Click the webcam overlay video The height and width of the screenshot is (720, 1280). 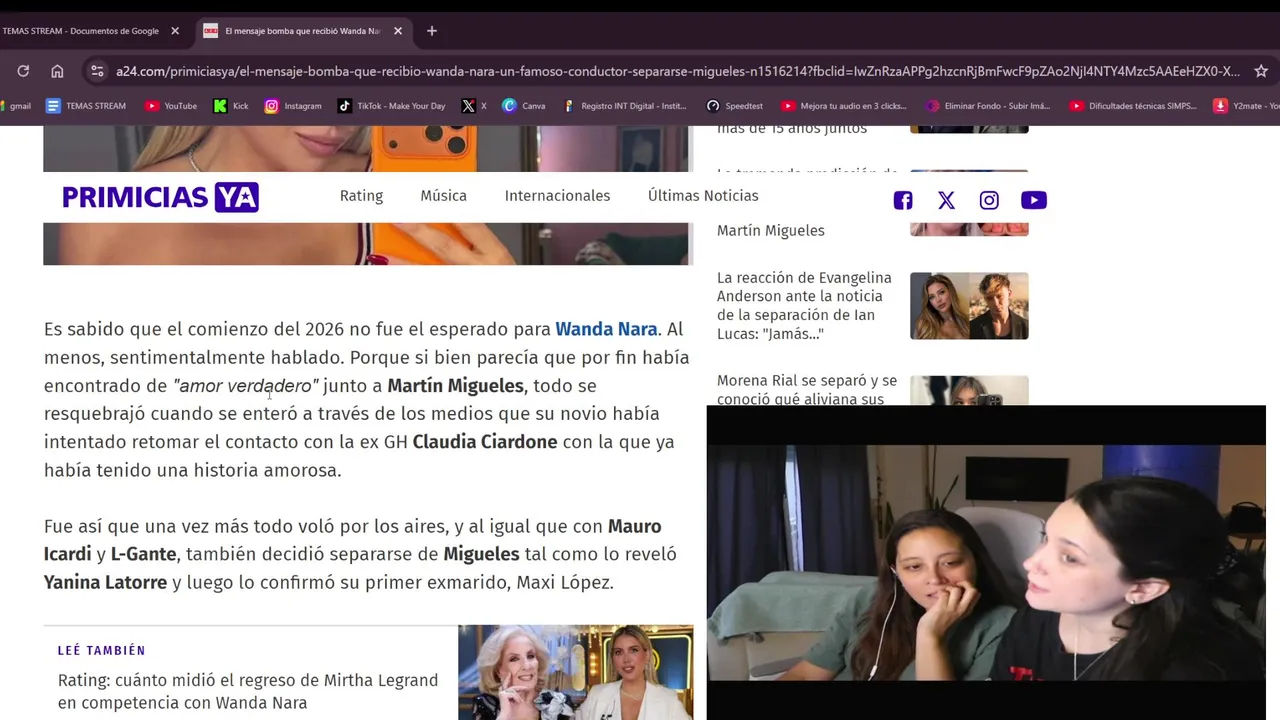[986, 563]
